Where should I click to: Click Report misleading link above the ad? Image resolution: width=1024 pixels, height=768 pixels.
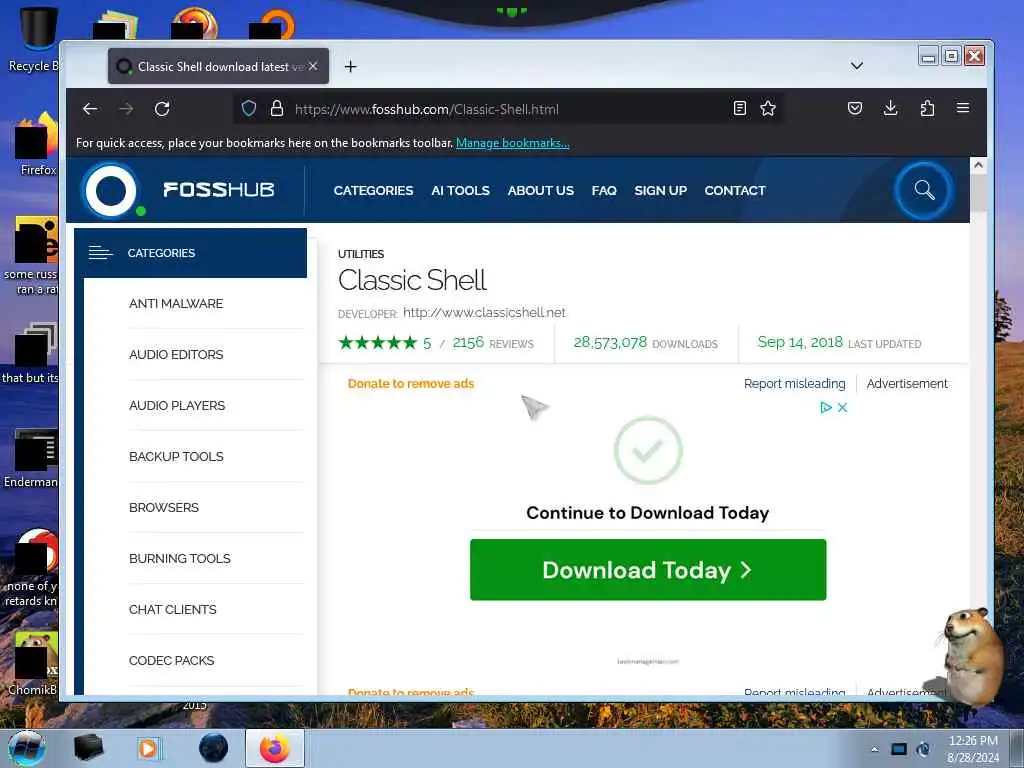click(x=794, y=384)
